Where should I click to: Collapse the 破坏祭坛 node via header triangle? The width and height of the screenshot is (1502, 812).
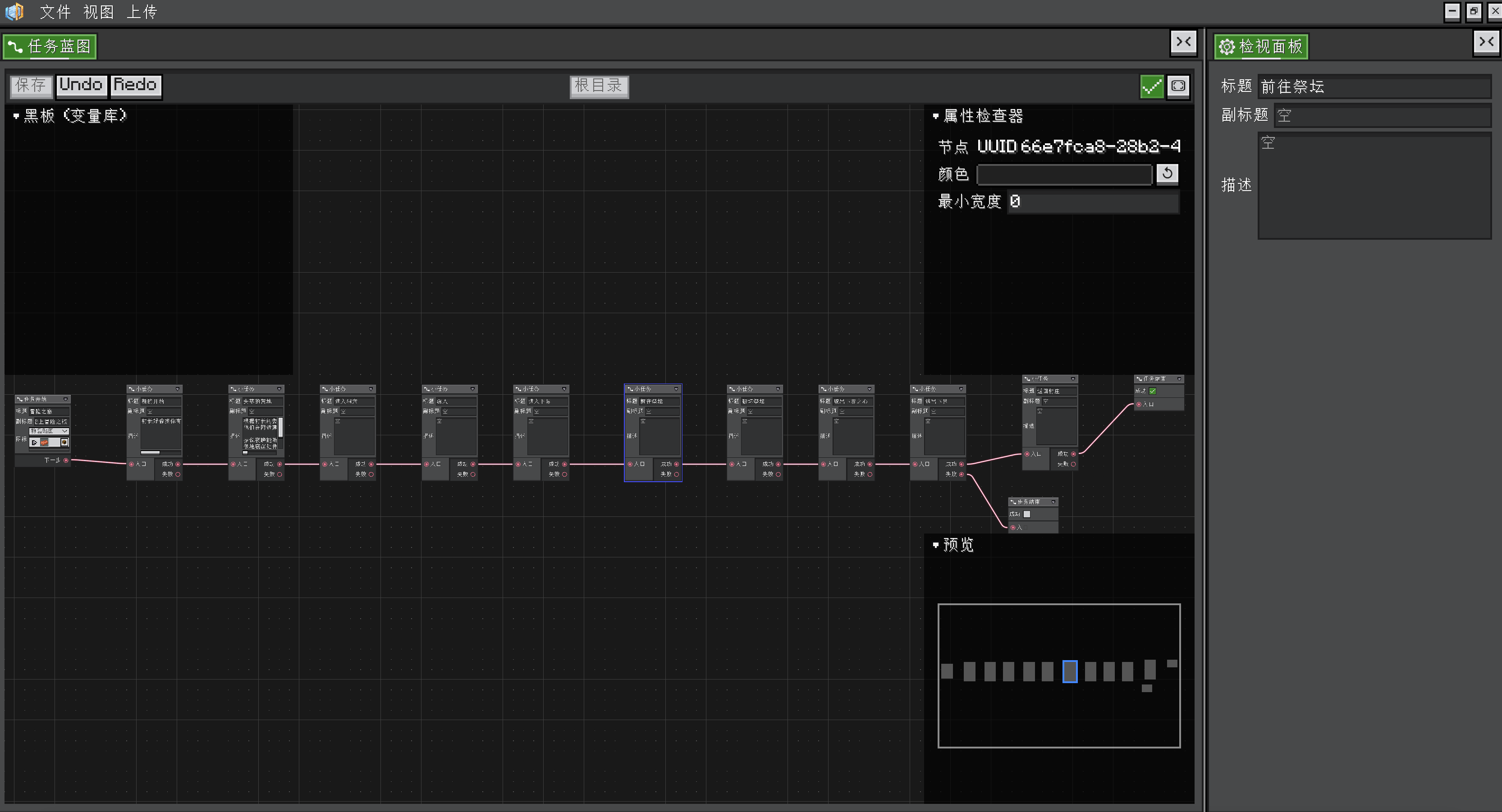coord(778,389)
